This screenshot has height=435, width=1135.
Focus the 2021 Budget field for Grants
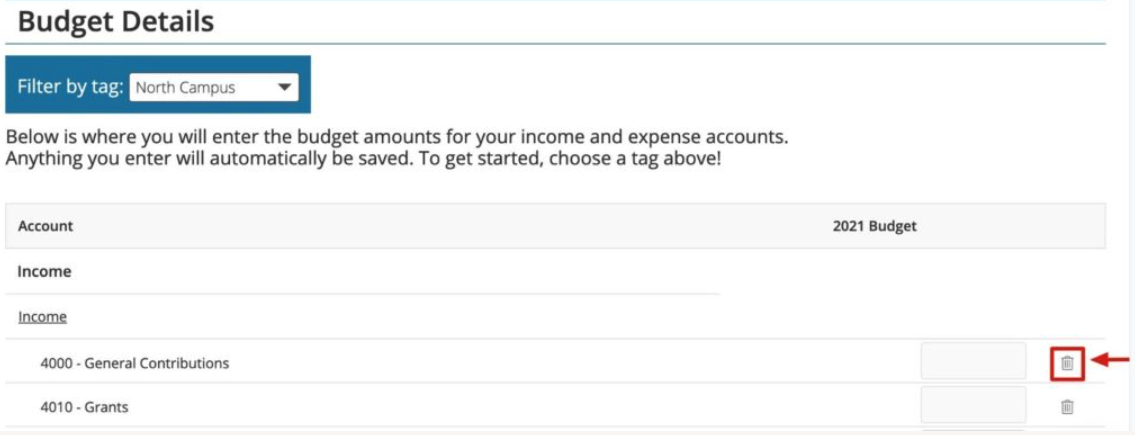click(973, 405)
